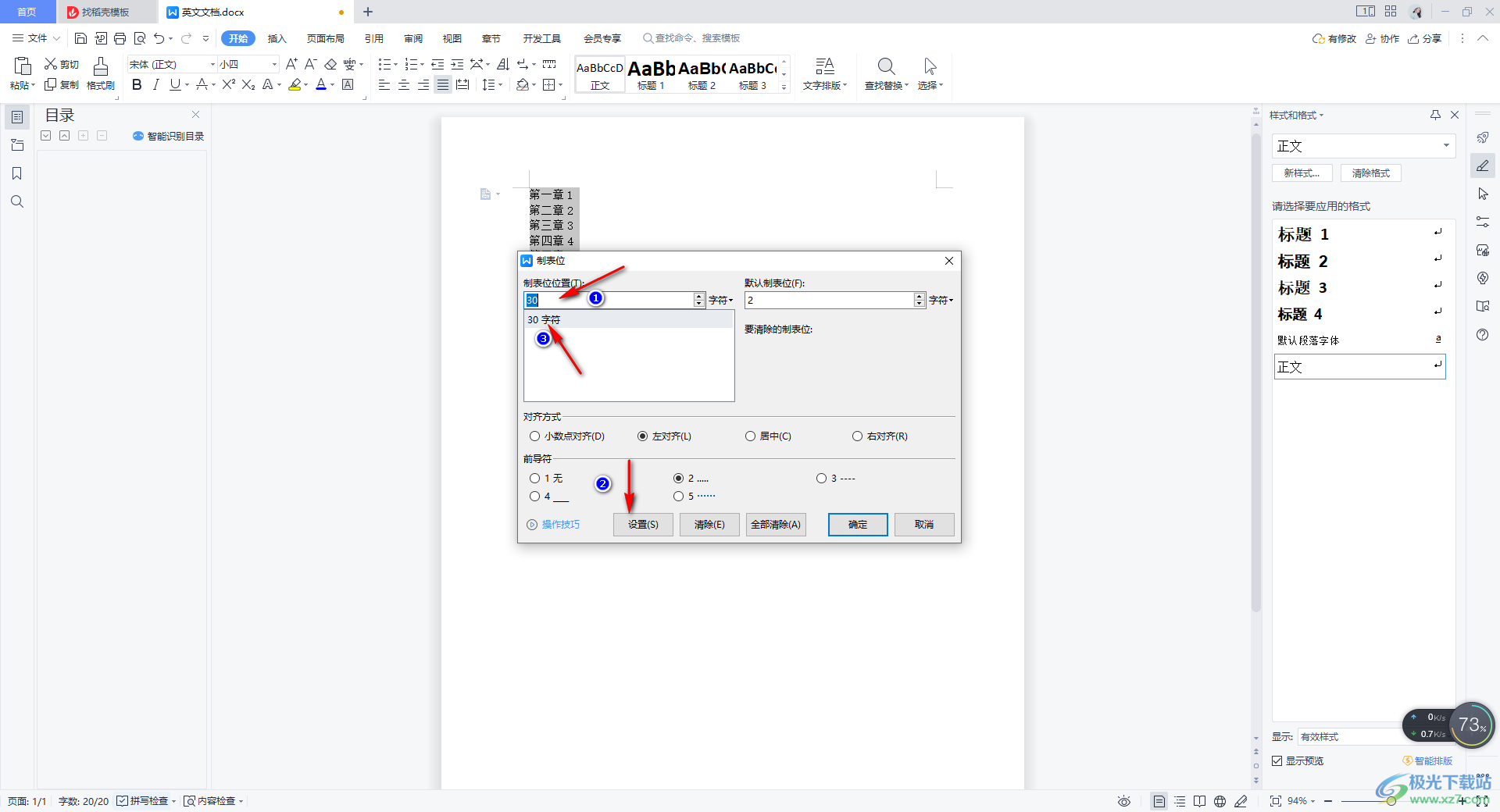The height and width of the screenshot is (812, 1500).
Task: Apply superscript formatting
Action: (228, 84)
